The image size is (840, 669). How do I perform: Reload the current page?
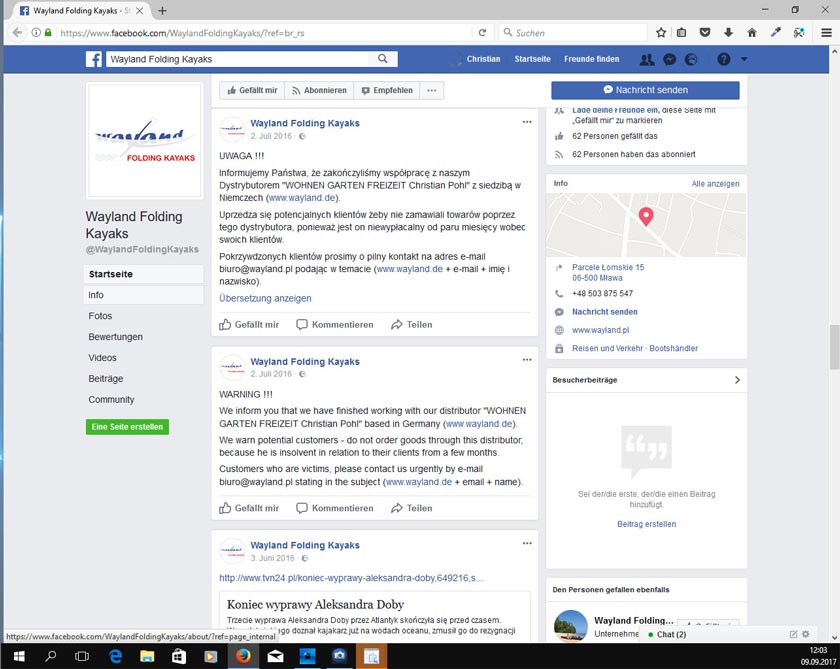482,33
